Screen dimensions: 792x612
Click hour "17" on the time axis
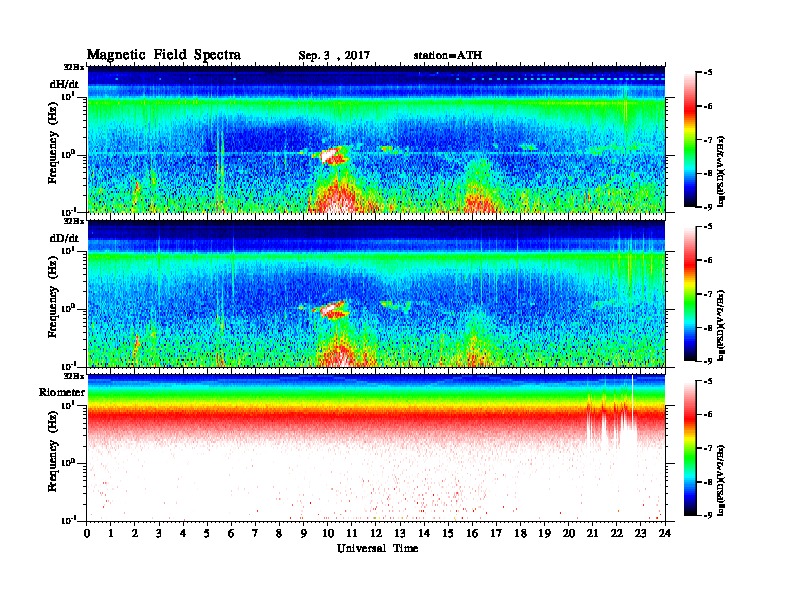(x=496, y=534)
